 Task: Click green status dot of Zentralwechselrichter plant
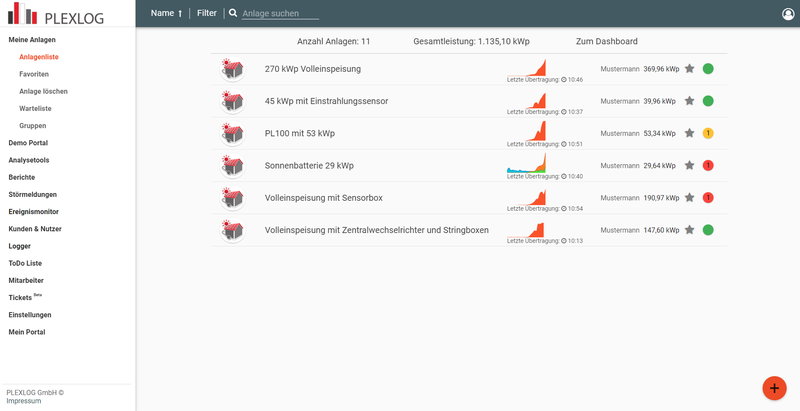pos(708,230)
